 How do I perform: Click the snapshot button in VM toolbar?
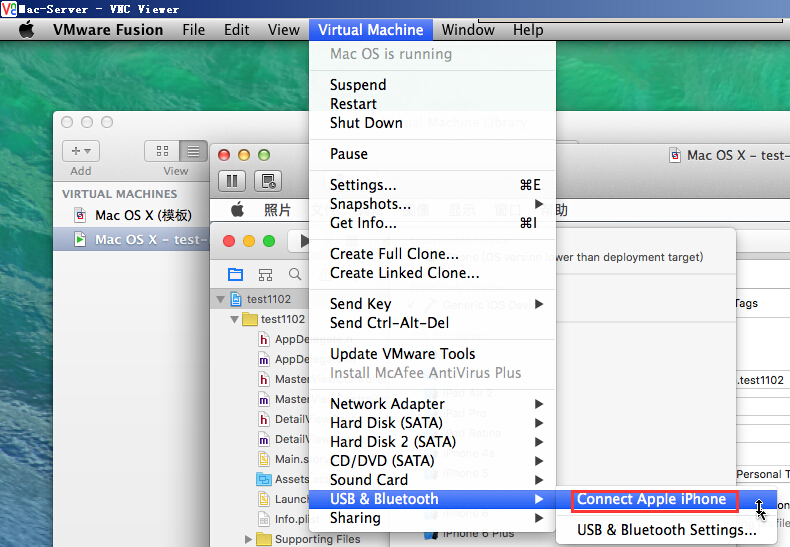click(268, 181)
